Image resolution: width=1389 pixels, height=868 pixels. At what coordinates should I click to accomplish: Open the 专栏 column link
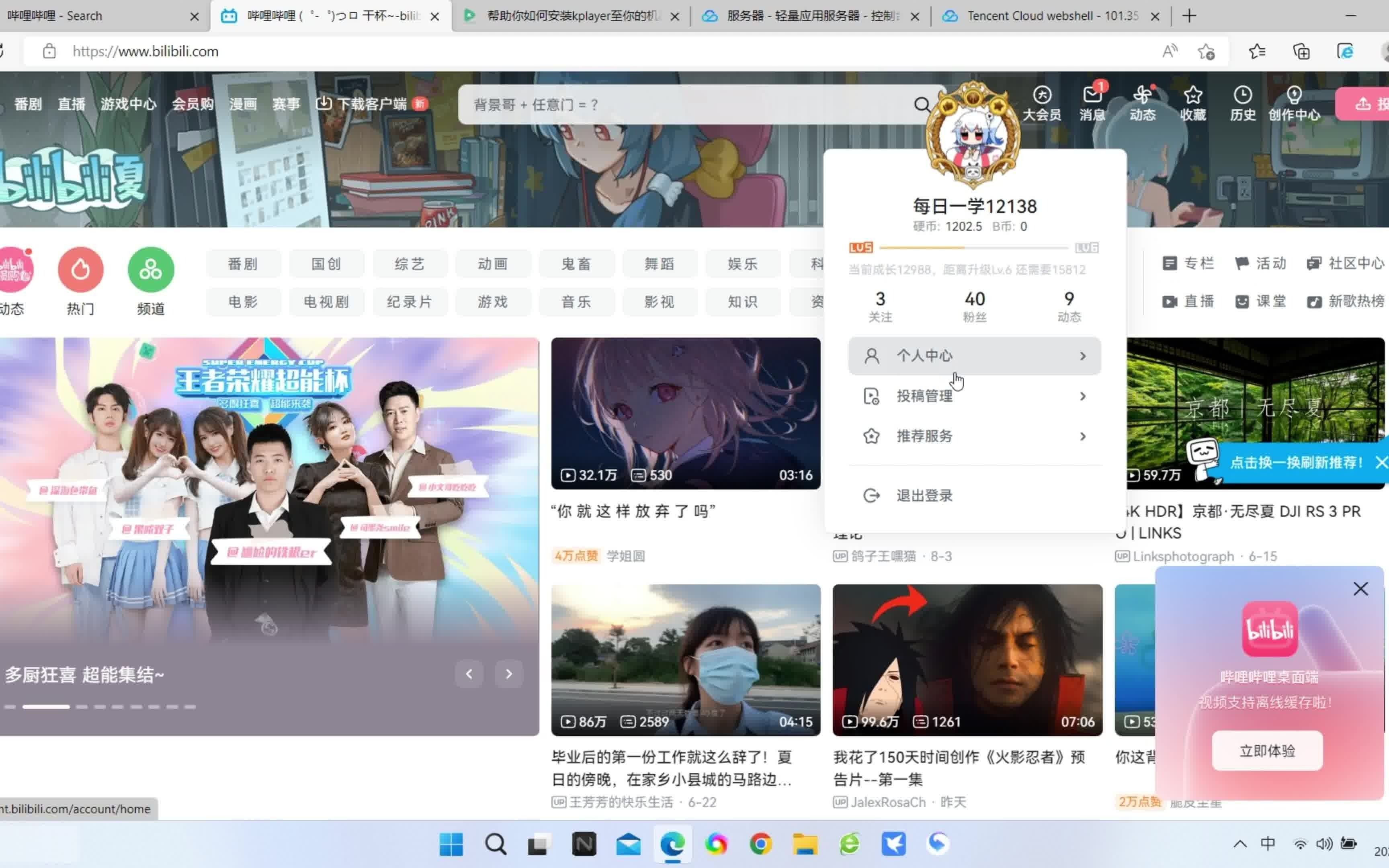[1188, 264]
